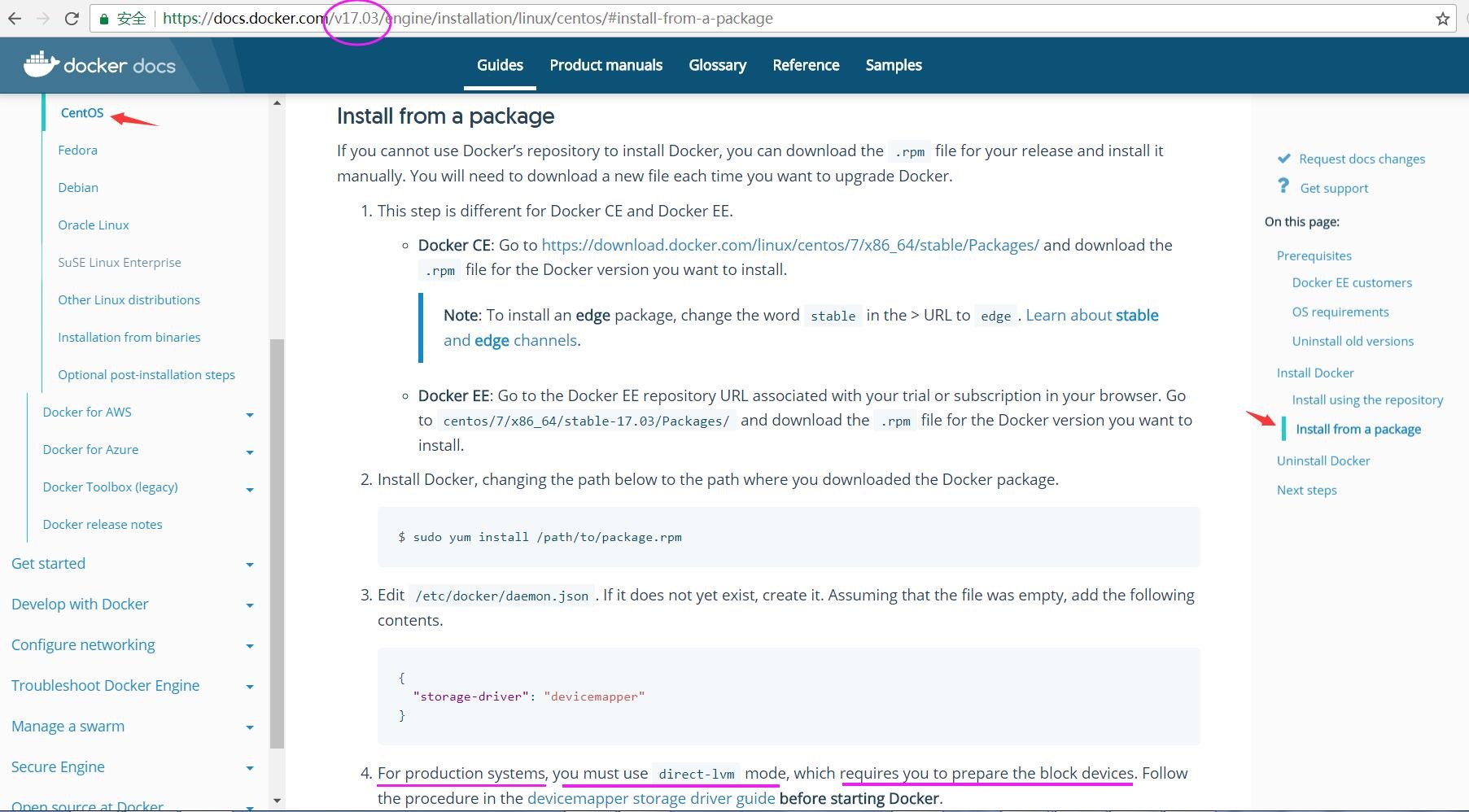Open Docker release notes
The image size is (1469, 812).
click(x=103, y=525)
